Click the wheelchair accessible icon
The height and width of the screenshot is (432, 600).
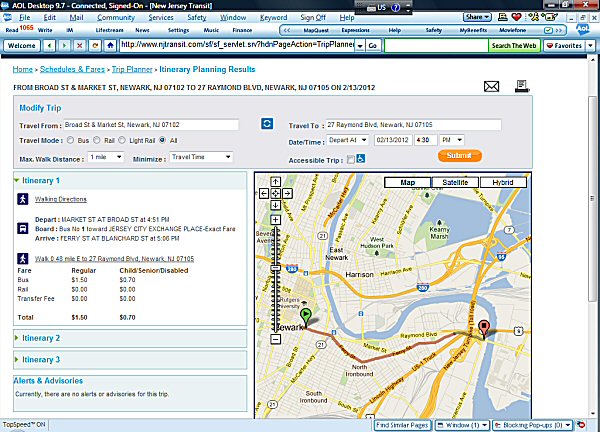click(x=360, y=158)
